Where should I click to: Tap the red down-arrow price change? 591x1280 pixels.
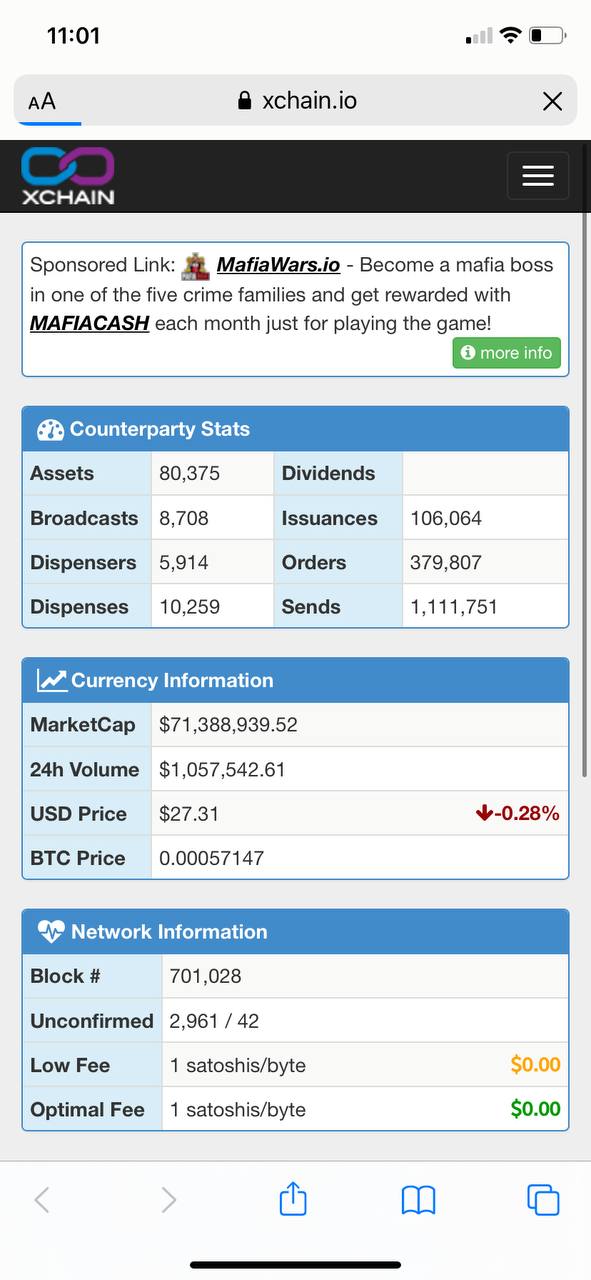click(x=517, y=814)
